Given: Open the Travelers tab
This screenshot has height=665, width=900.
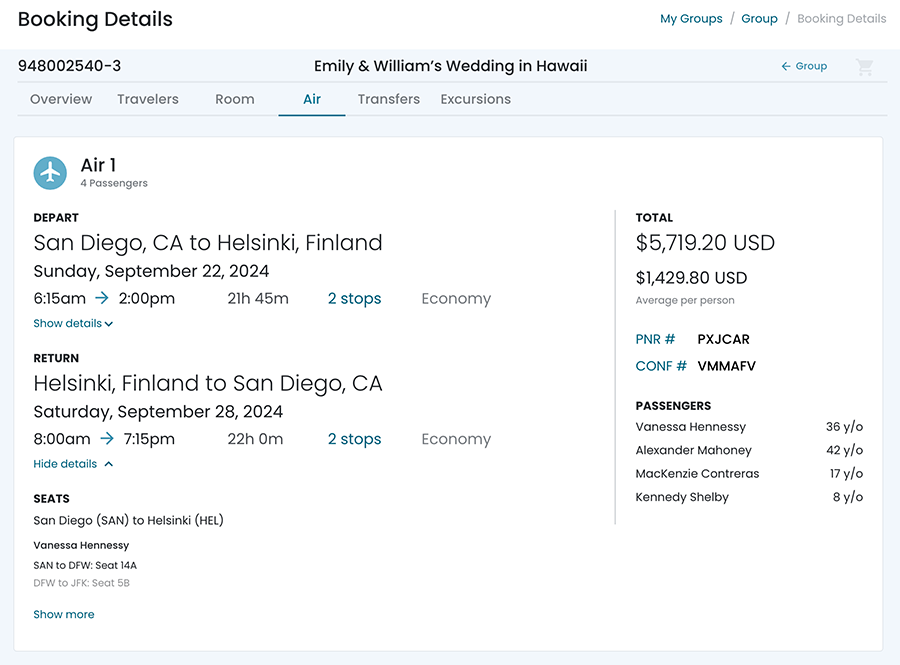Looking at the screenshot, I should pyautogui.click(x=148, y=99).
